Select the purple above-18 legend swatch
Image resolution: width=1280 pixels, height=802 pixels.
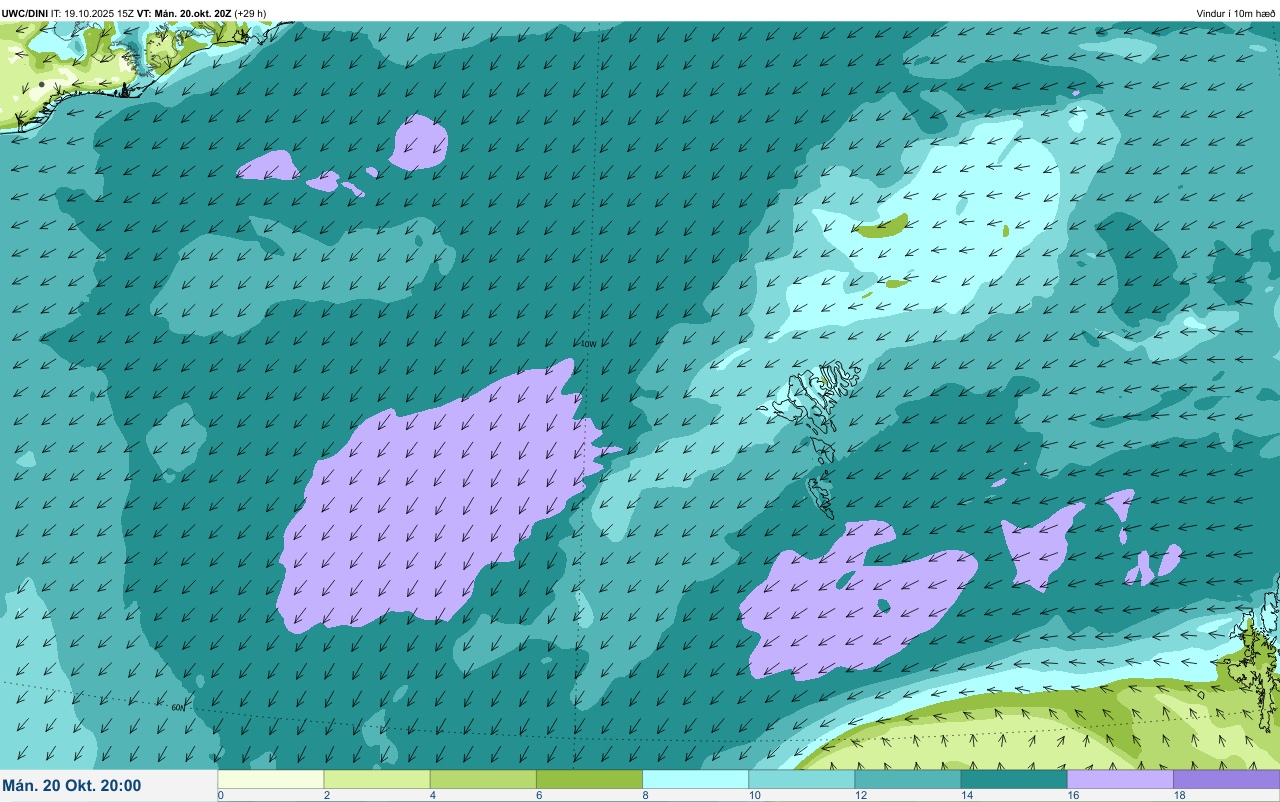[x=1226, y=779]
